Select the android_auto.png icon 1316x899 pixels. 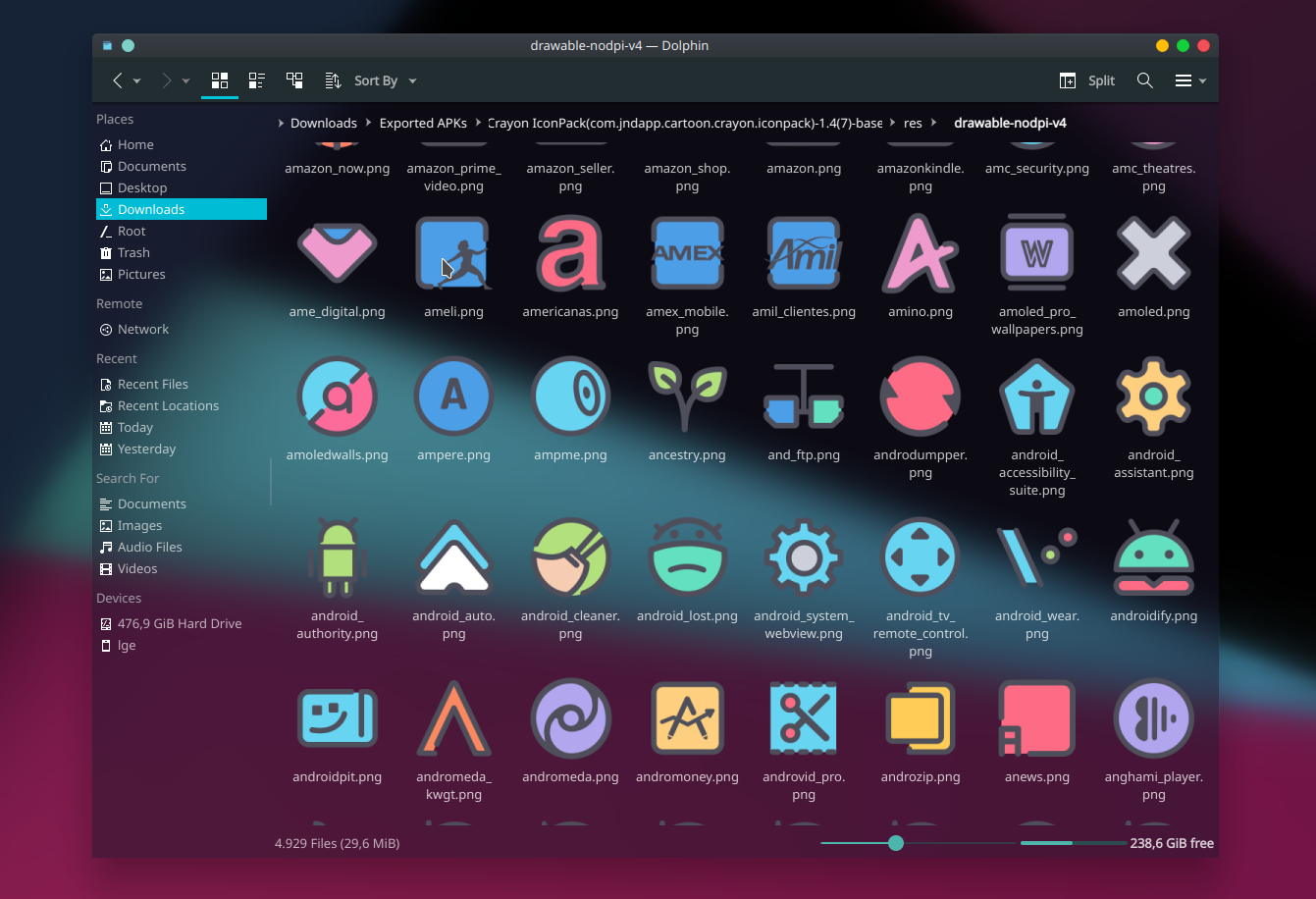click(x=453, y=557)
